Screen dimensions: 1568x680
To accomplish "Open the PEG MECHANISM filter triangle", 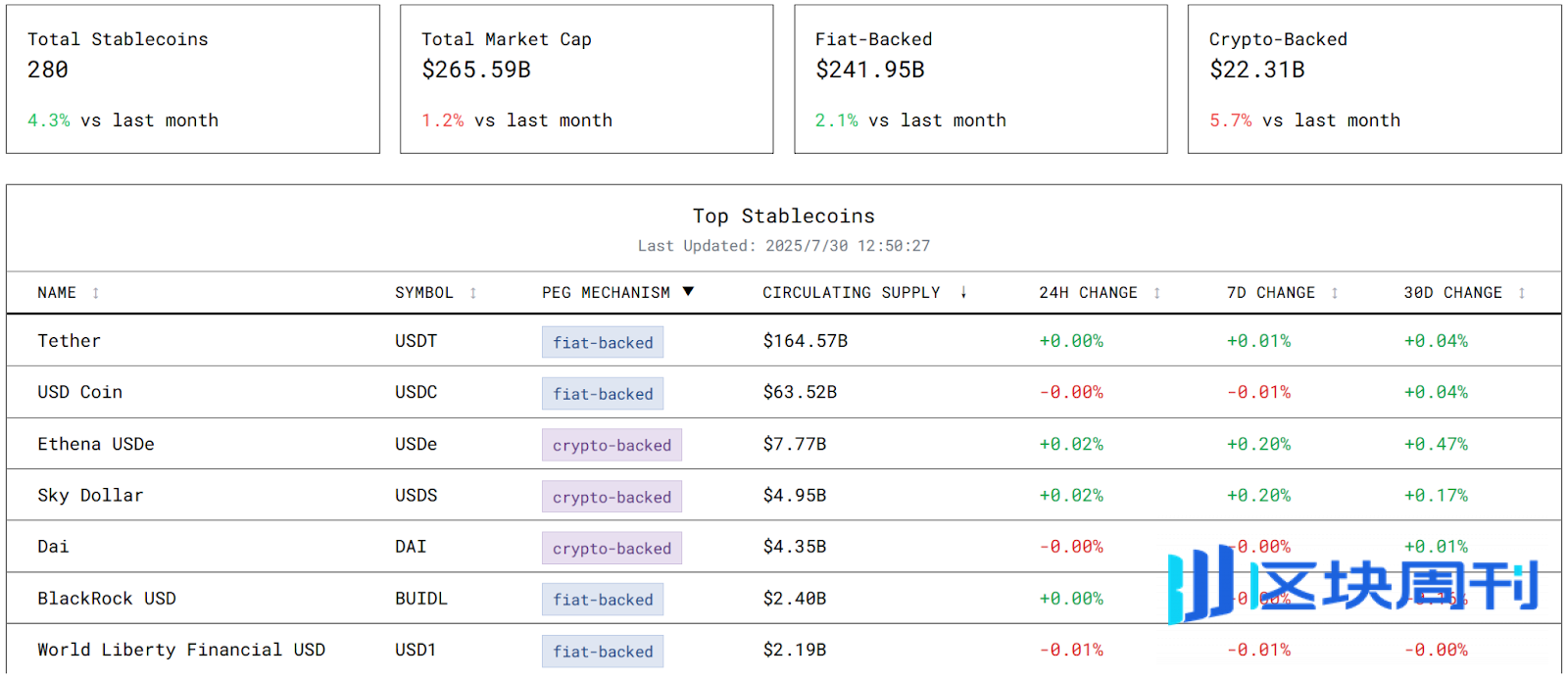I will tap(688, 292).
